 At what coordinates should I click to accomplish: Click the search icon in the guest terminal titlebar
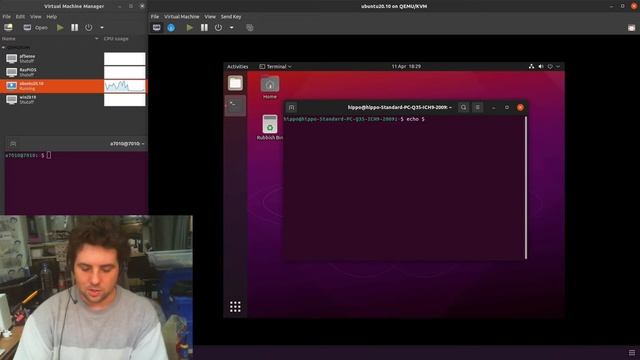(x=464, y=107)
